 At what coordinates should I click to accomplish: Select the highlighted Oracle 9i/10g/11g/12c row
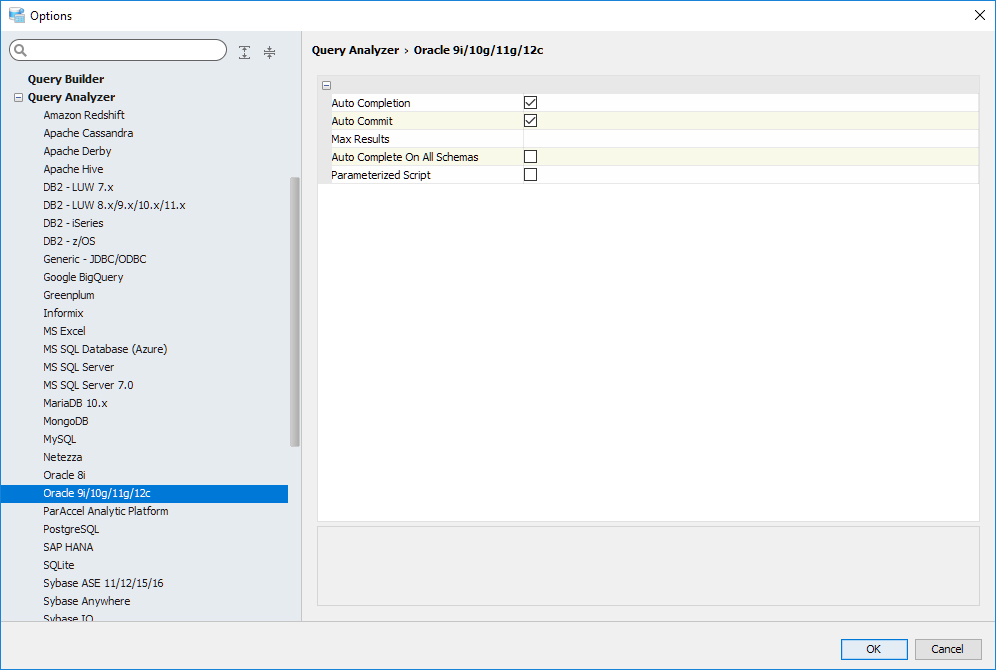tap(144, 493)
